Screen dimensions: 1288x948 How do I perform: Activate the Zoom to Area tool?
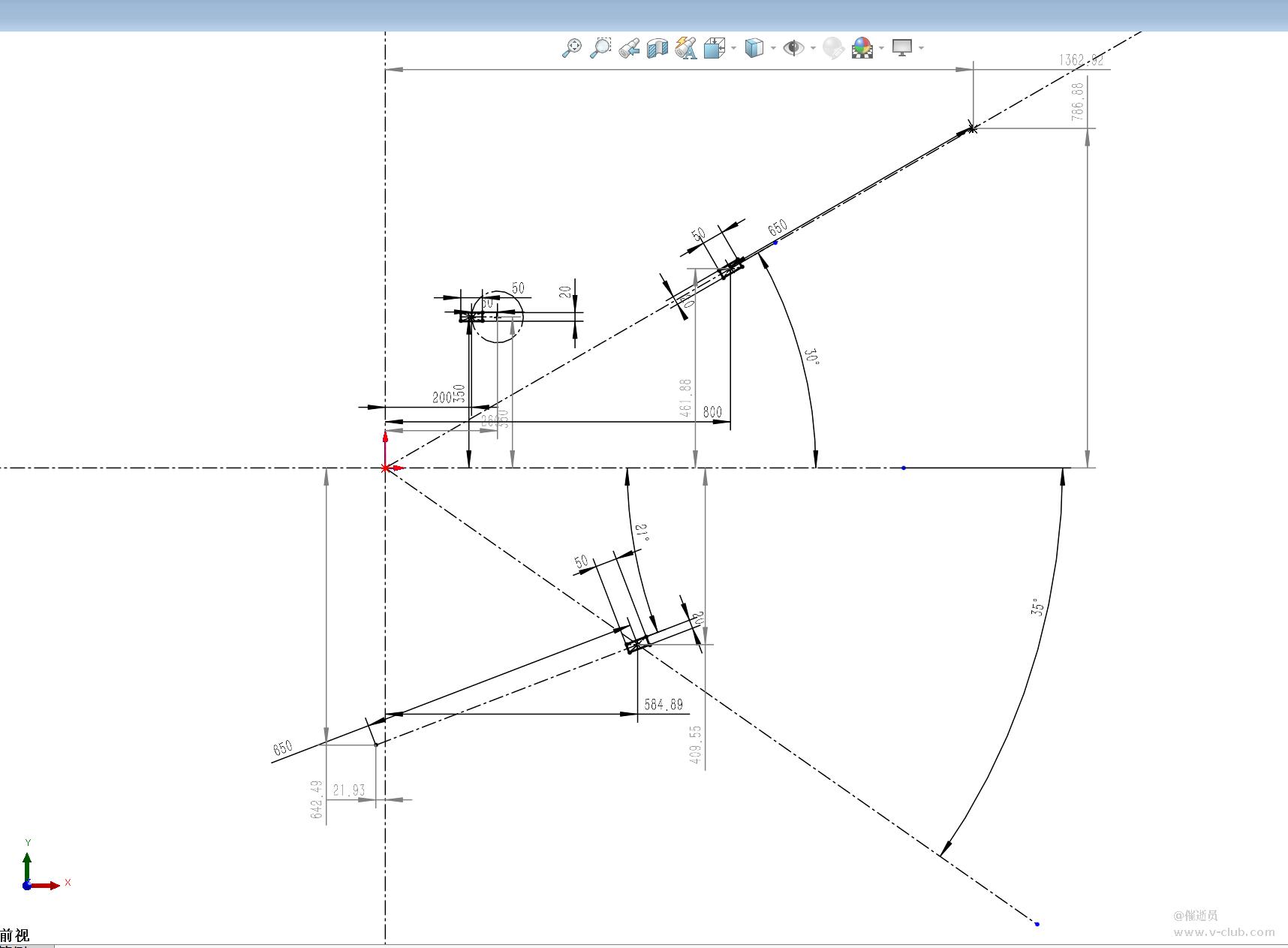[600, 48]
